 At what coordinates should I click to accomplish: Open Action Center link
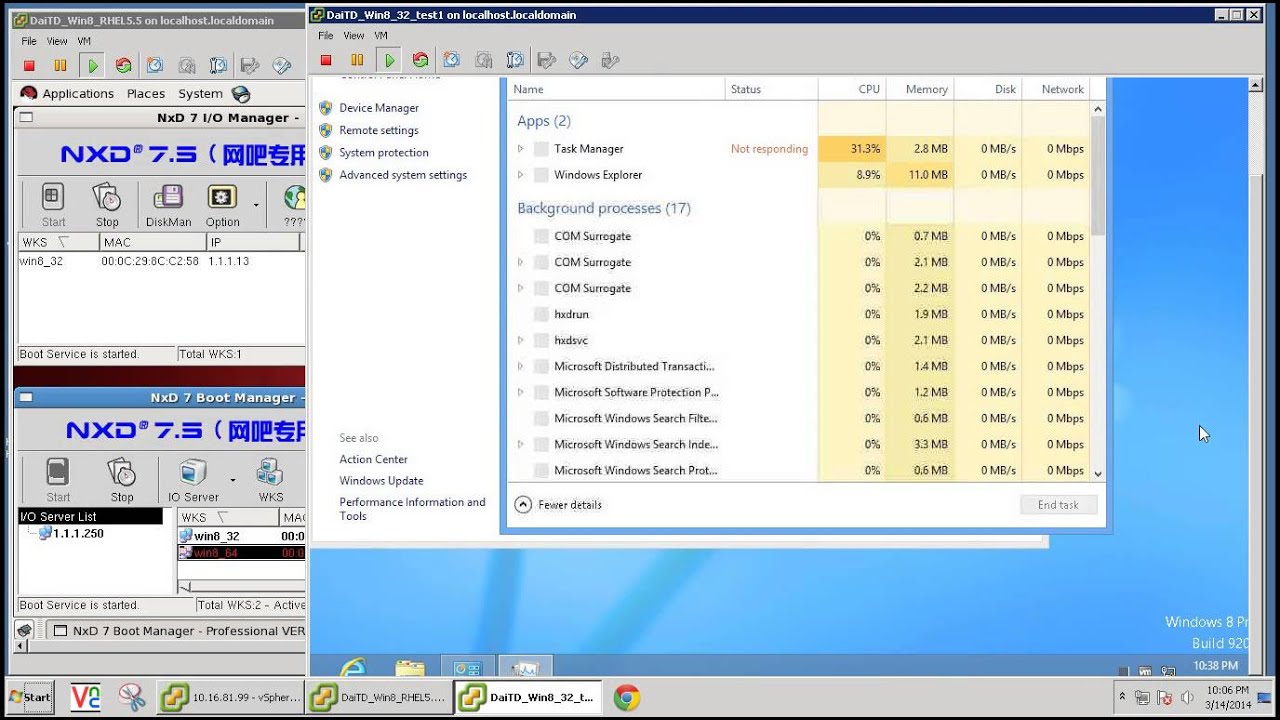click(374, 460)
